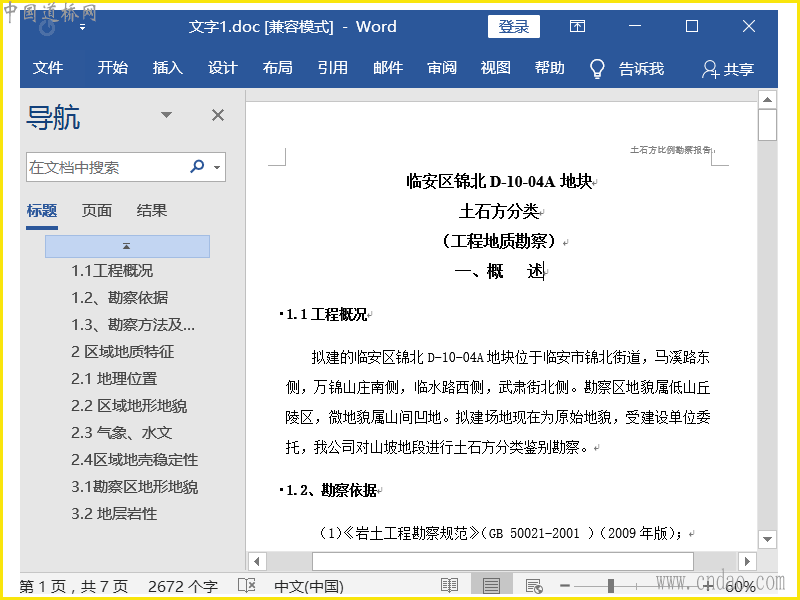Jump to heading 2.2 区域地形地貌
The height and width of the screenshot is (600, 800).
pyautogui.click(x=129, y=406)
